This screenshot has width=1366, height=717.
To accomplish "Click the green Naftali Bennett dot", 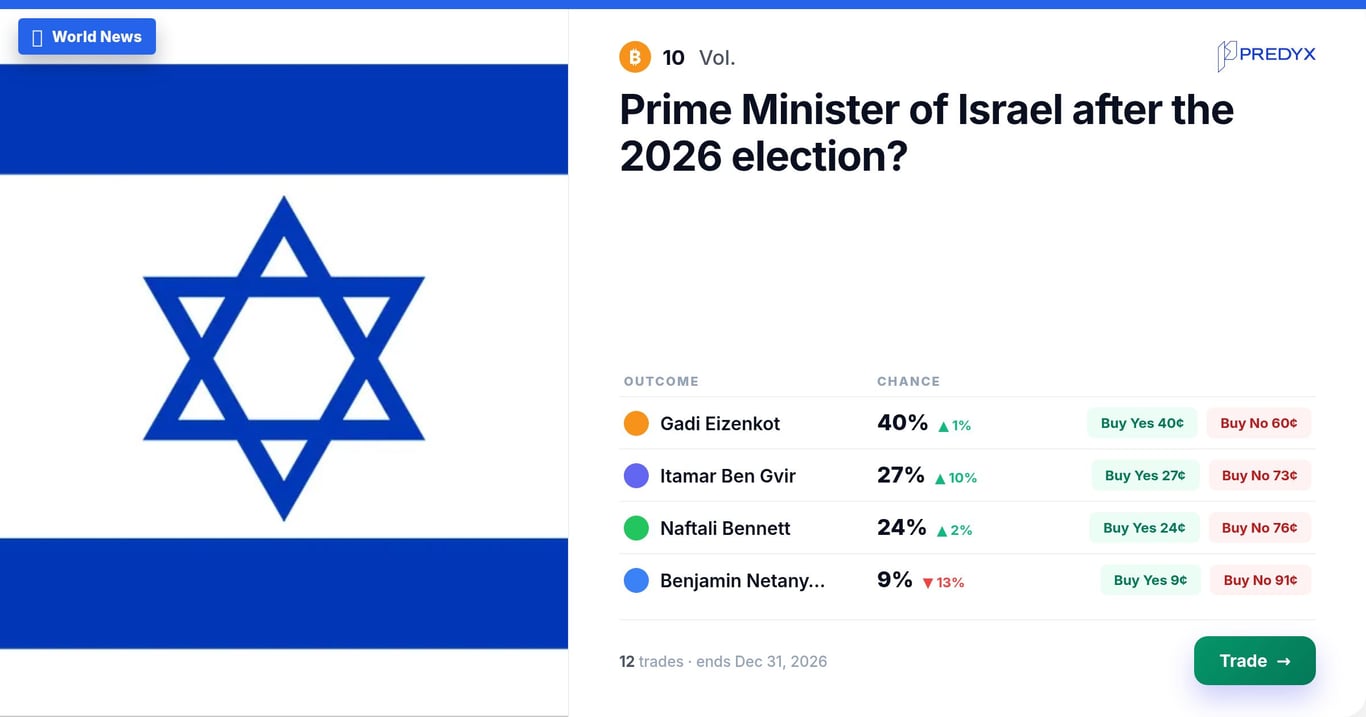I will point(636,528).
